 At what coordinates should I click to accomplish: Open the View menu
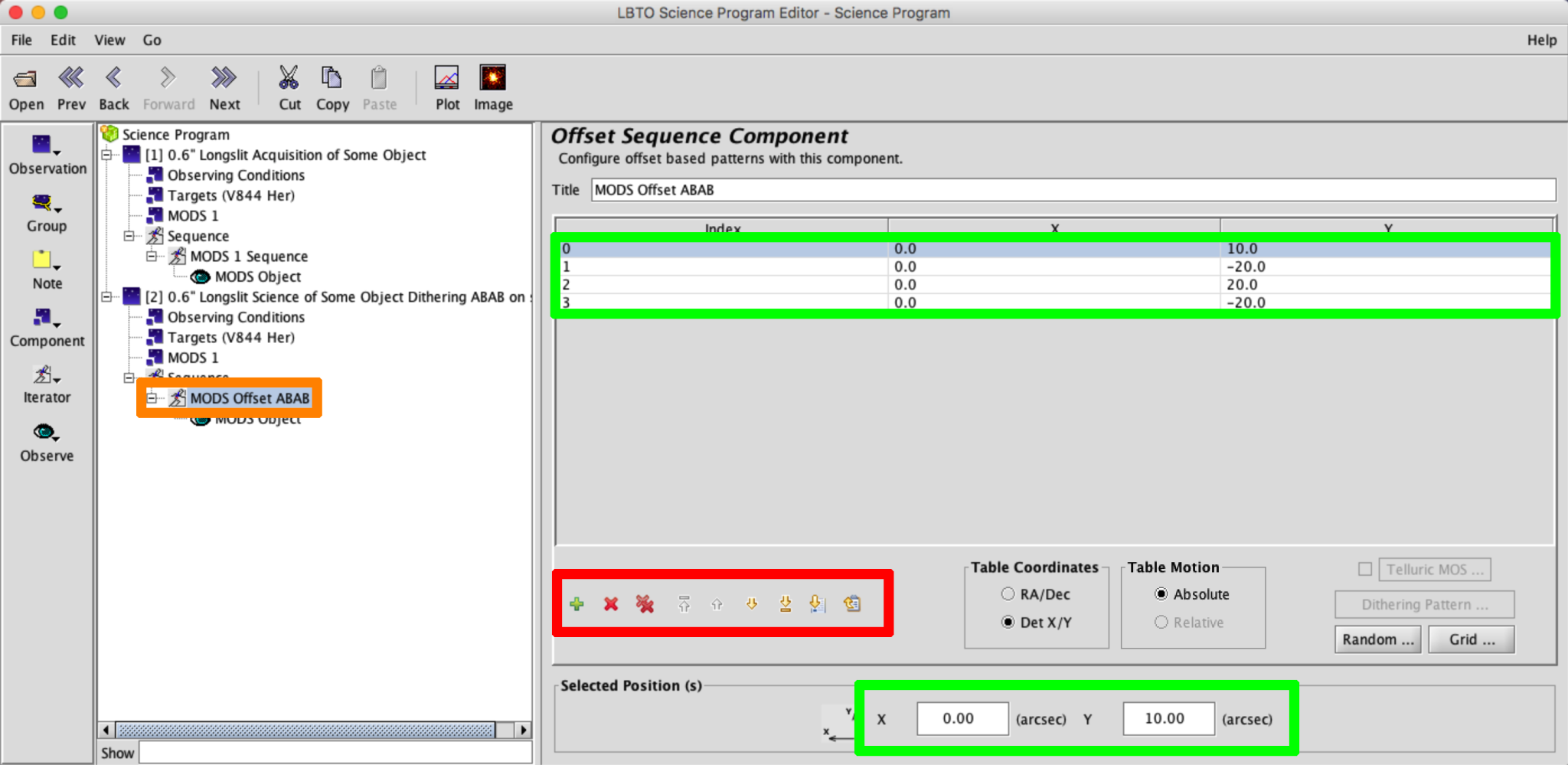coord(109,40)
